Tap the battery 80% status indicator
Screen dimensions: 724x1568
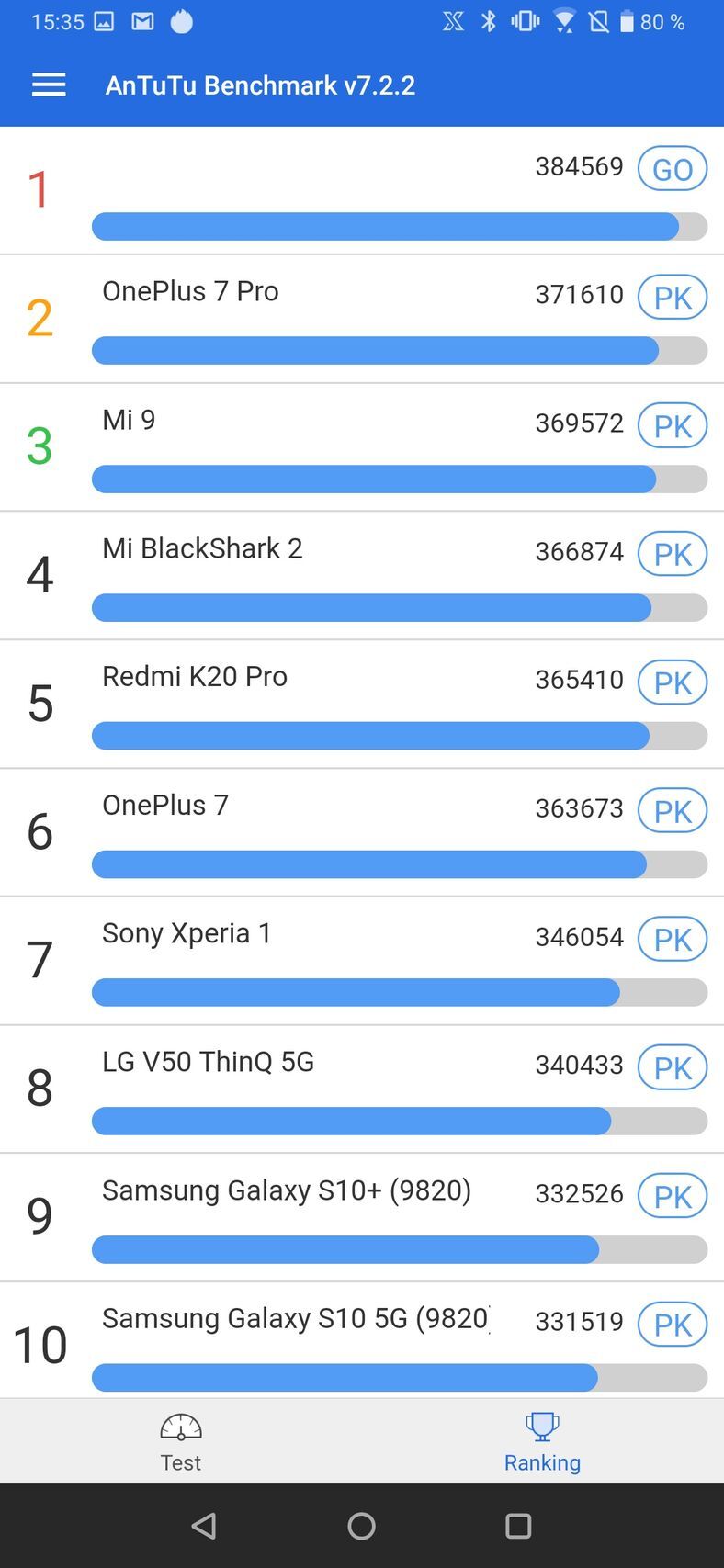tap(652, 21)
